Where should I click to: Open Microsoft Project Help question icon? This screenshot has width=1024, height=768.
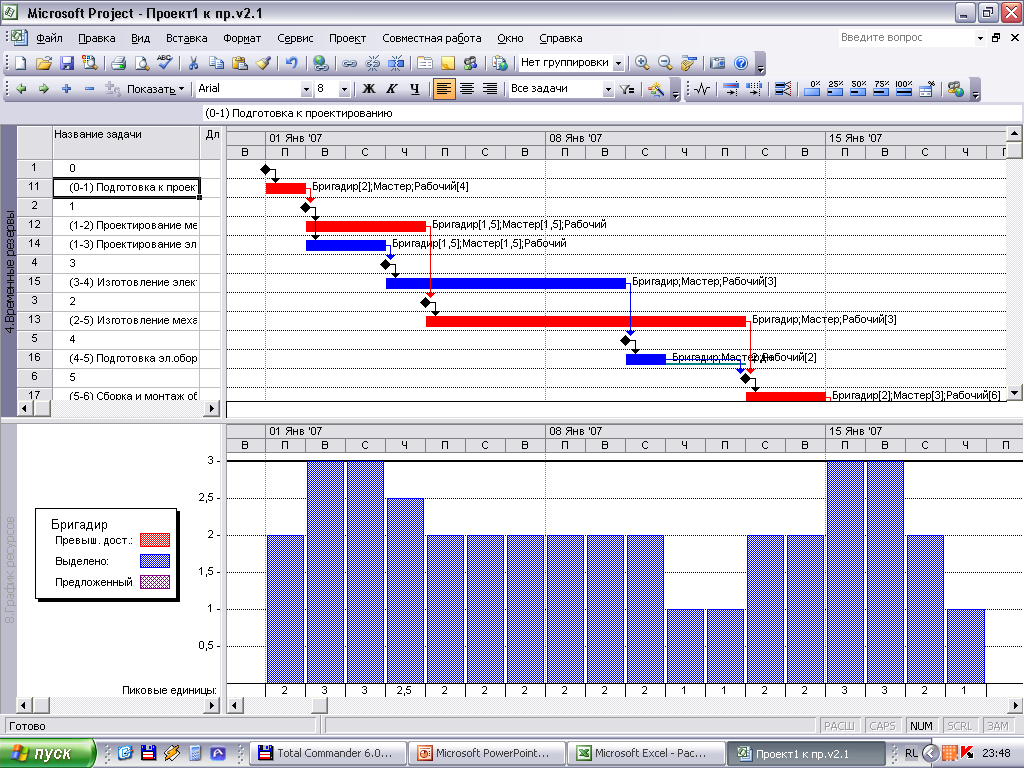[741, 63]
